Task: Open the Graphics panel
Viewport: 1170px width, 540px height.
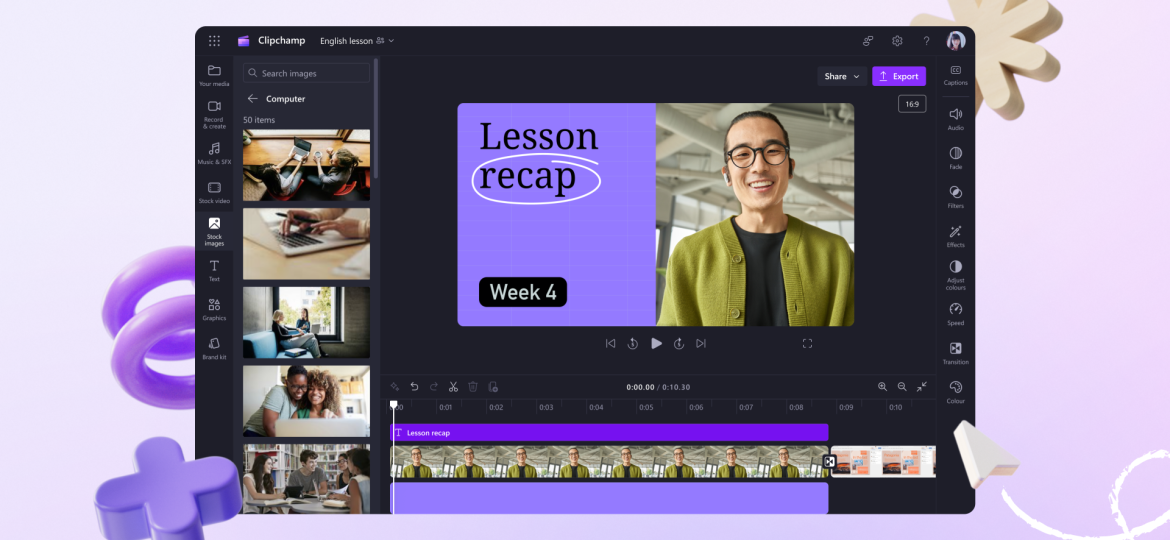Action: coord(214,310)
